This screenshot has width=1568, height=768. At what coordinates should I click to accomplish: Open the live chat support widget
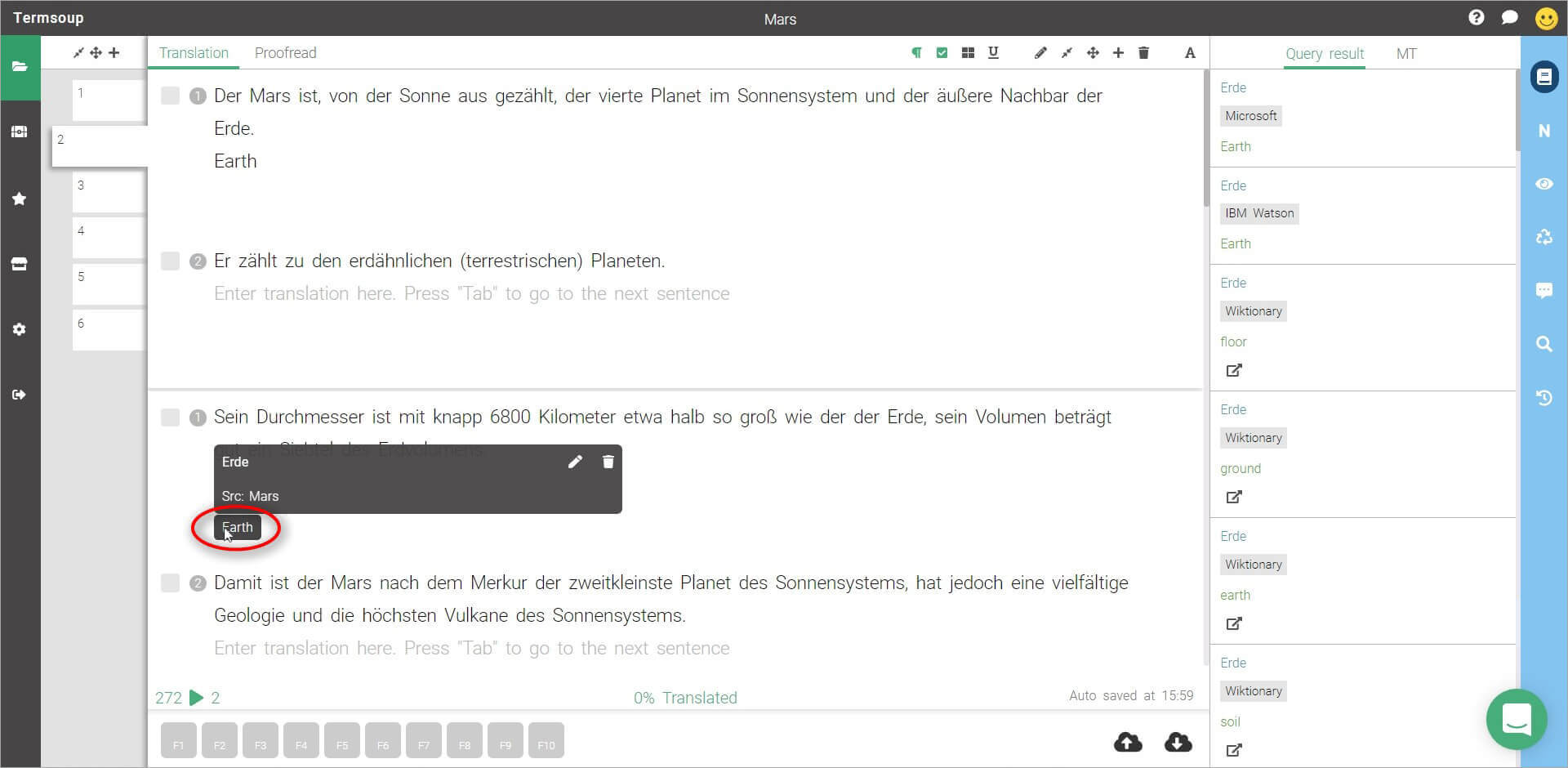[x=1517, y=720]
